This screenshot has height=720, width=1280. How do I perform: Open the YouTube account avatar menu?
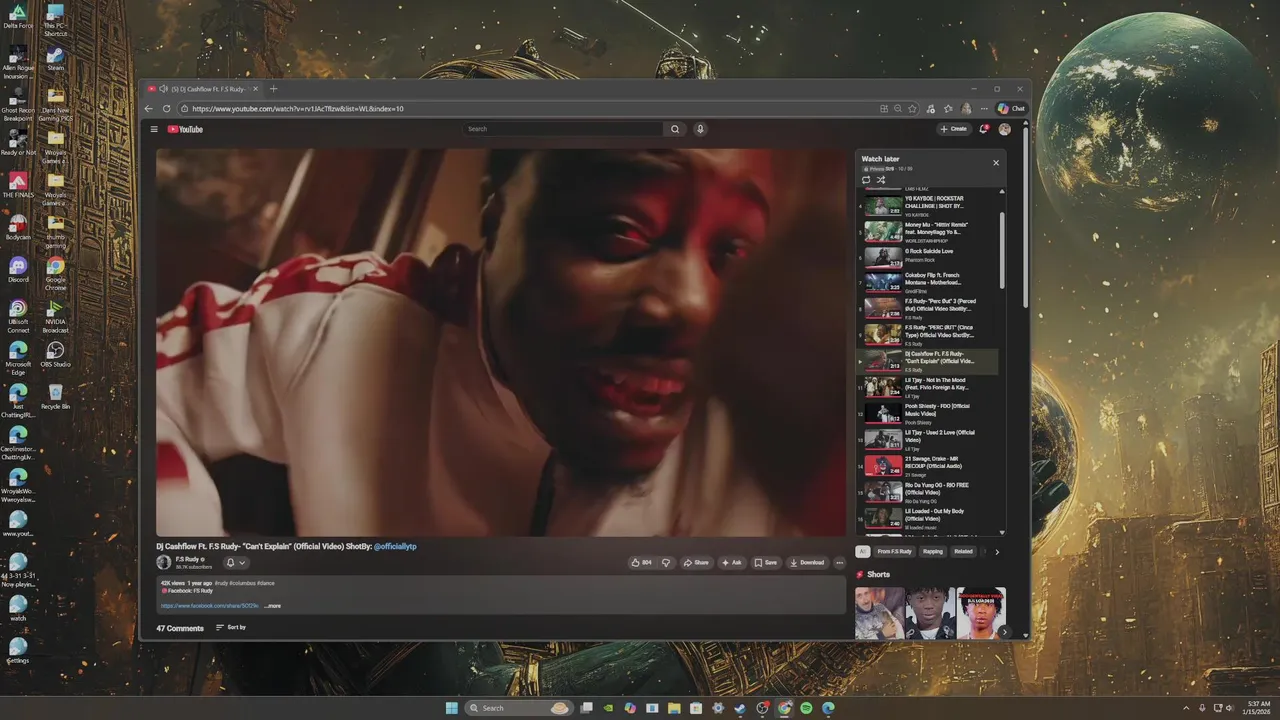tap(1004, 129)
